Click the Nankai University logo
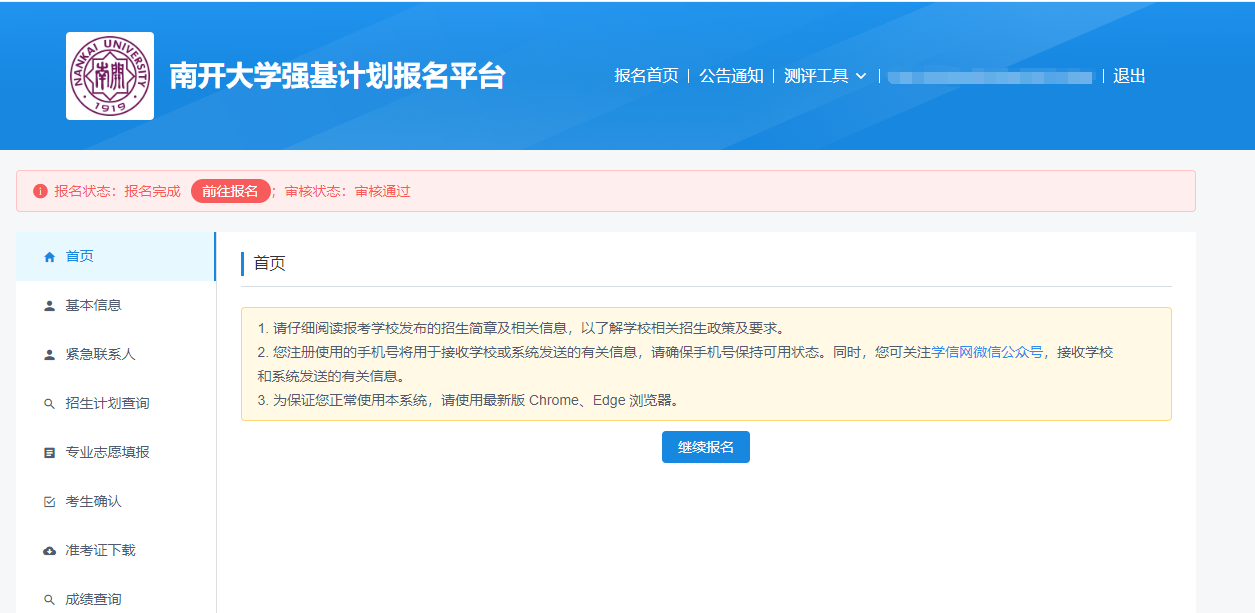 [110, 76]
